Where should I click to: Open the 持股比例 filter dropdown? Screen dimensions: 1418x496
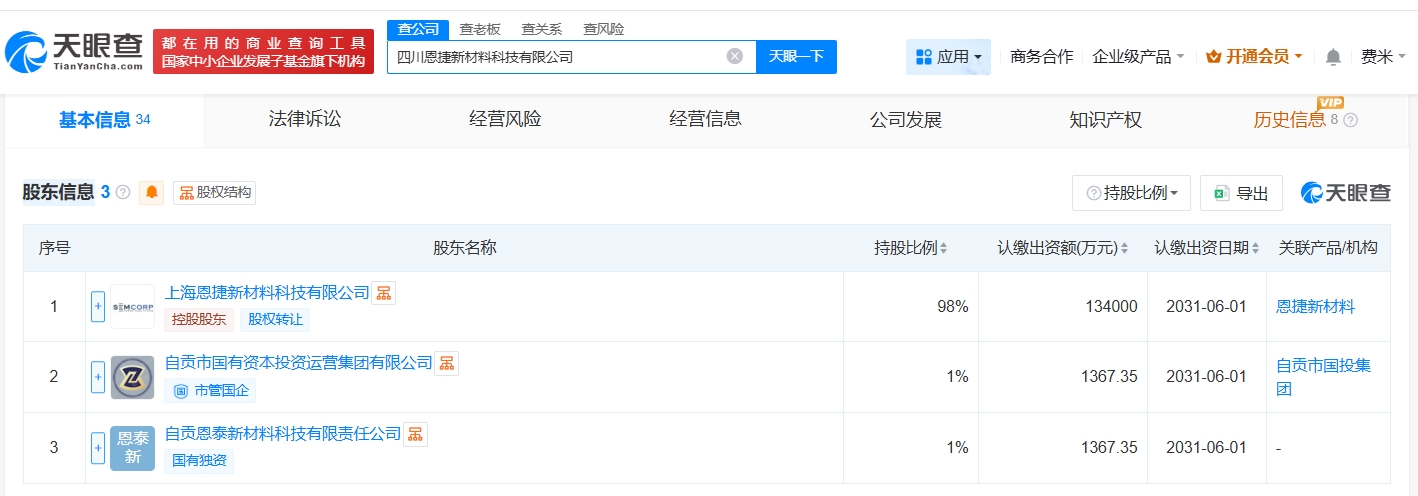click(1131, 193)
